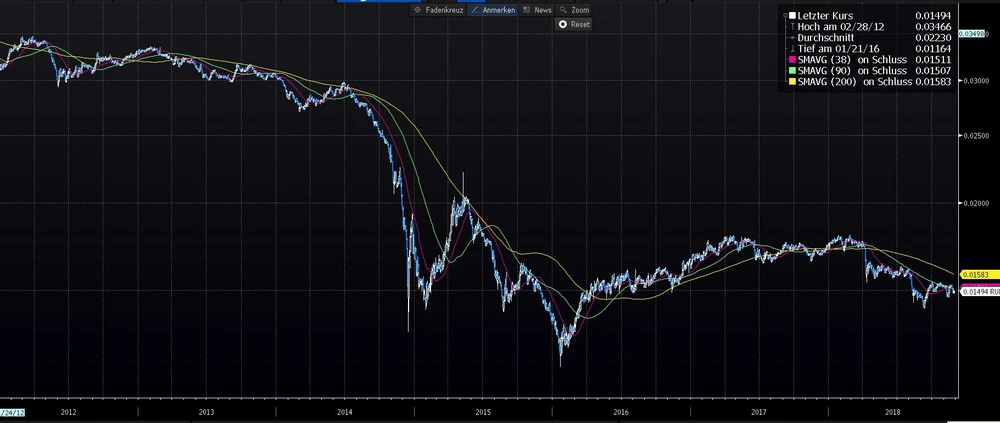Image resolution: width=1000 pixels, height=423 pixels.
Task: Click the 0.01494 last price axis tag
Action: click(978, 292)
